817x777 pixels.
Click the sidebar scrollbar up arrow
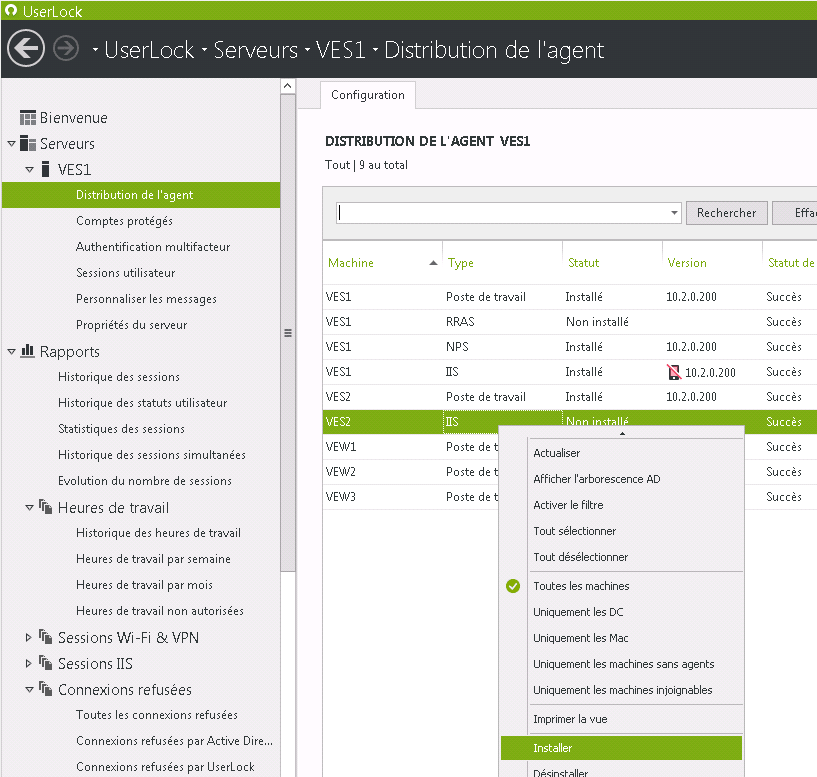coord(288,86)
